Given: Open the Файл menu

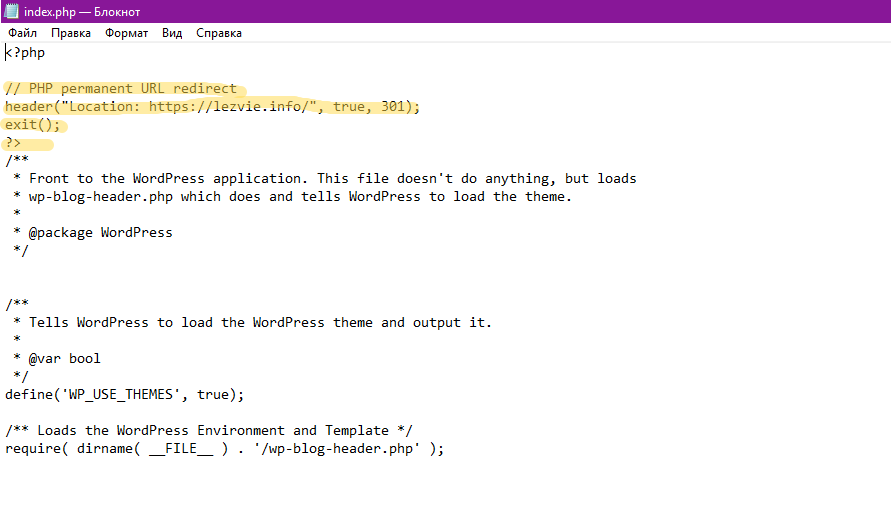Looking at the screenshot, I should 22,33.
